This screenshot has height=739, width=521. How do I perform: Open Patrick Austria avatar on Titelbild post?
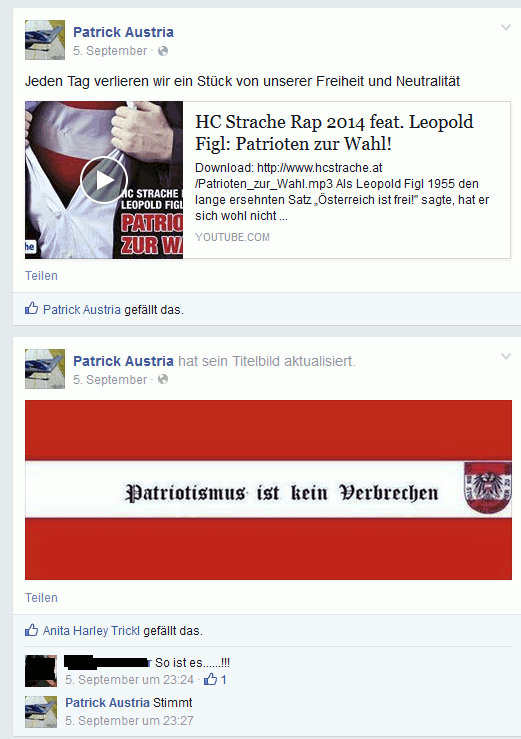[x=45, y=369]
